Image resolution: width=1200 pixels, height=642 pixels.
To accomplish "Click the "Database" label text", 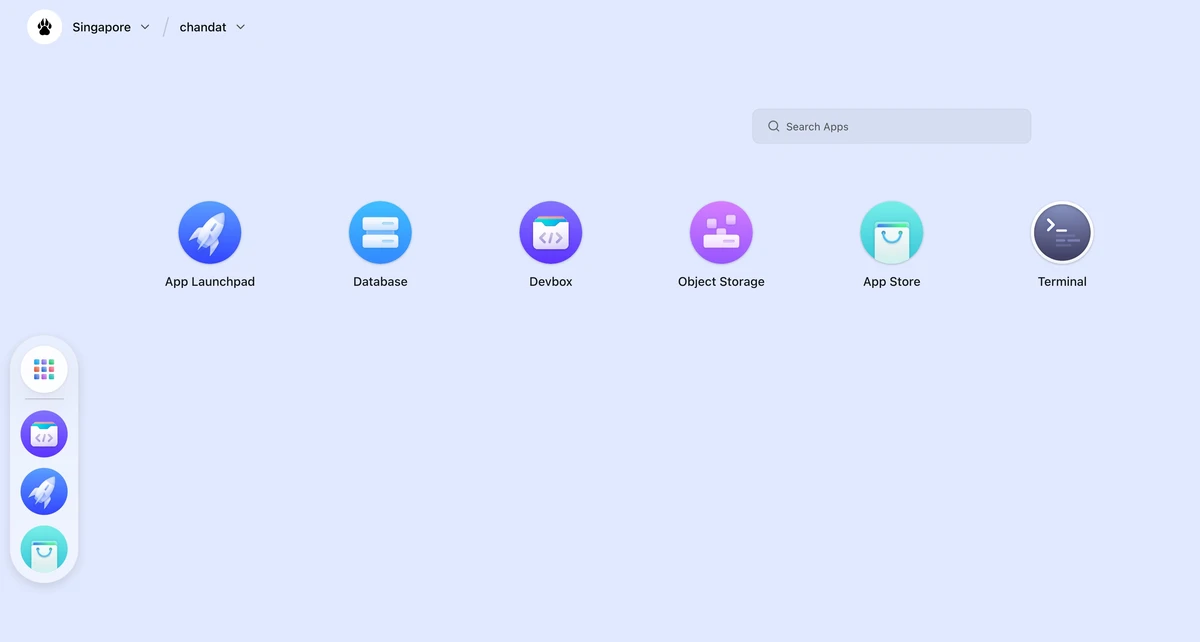I will [380, 282].
